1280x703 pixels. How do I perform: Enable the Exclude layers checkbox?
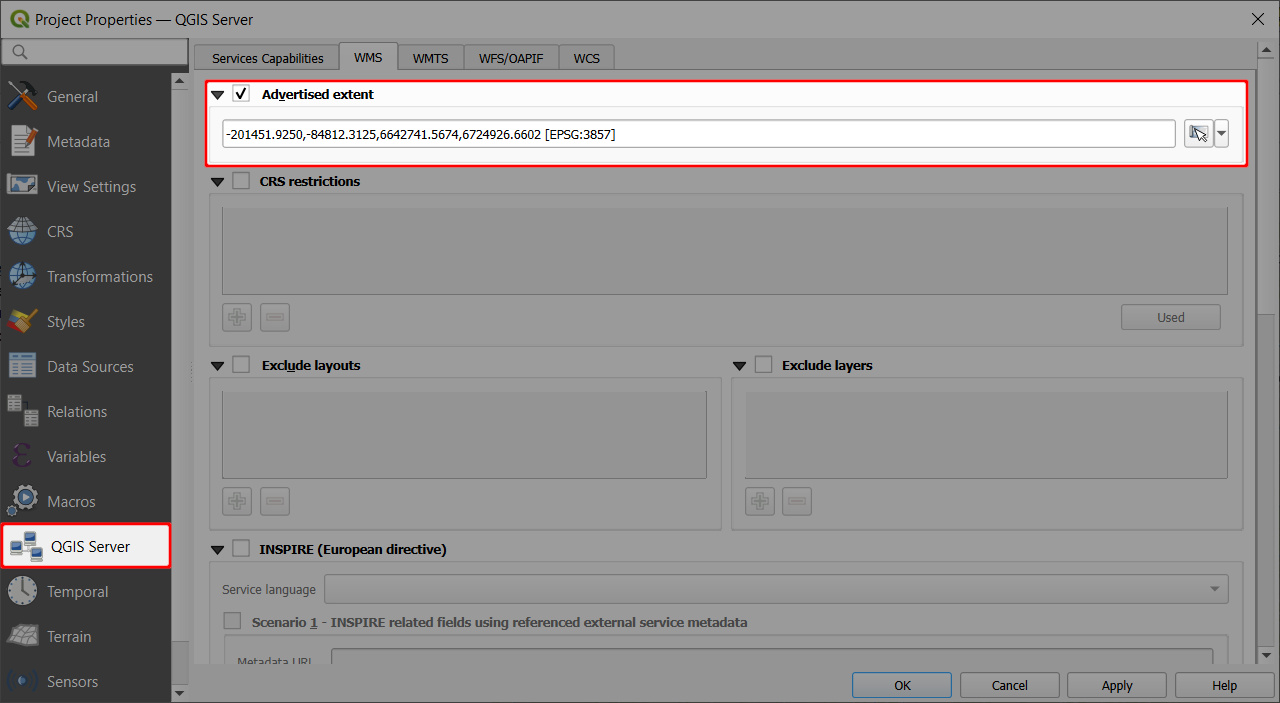[x=763, y=365]
